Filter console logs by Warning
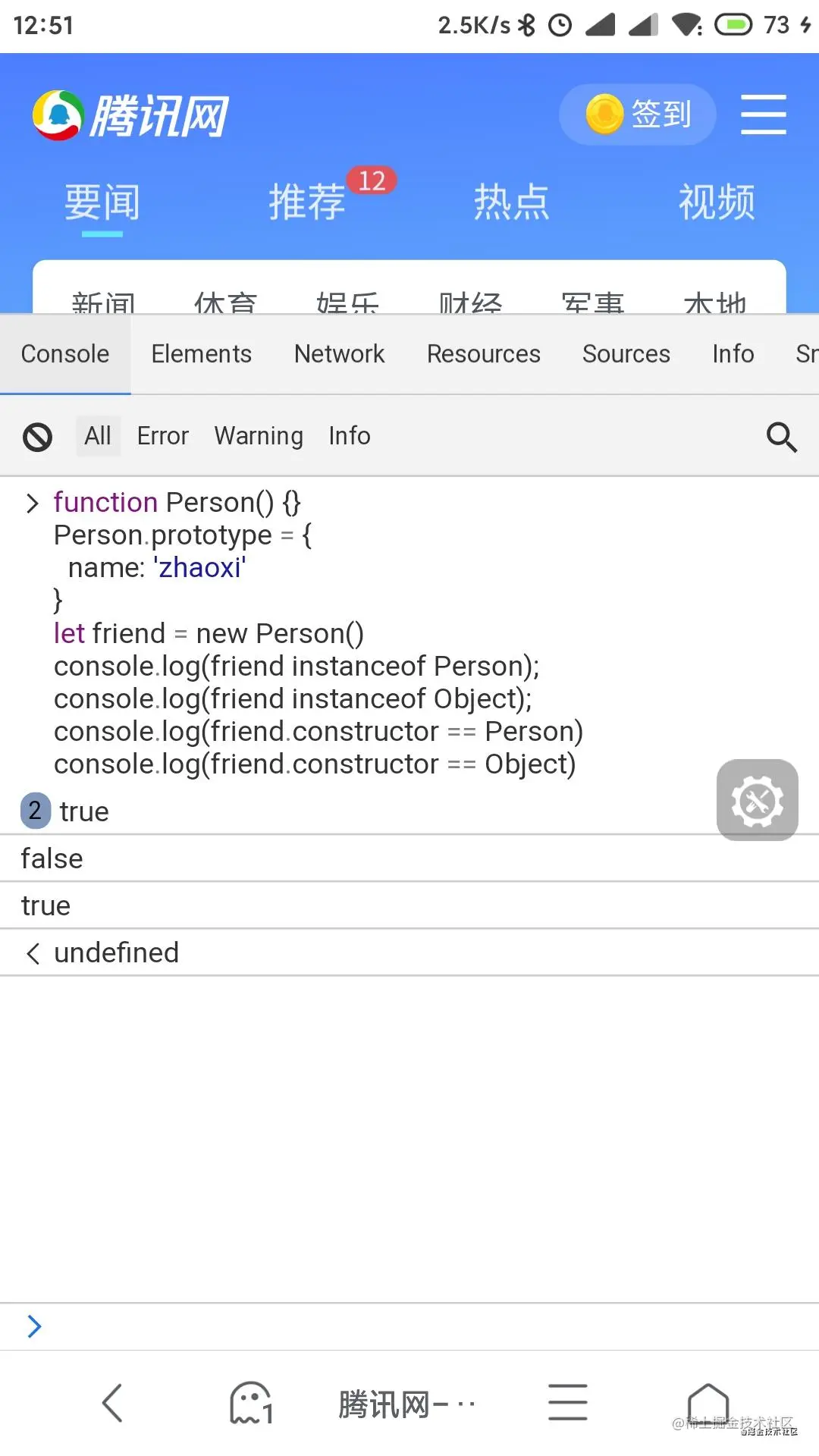 [259, 436]
